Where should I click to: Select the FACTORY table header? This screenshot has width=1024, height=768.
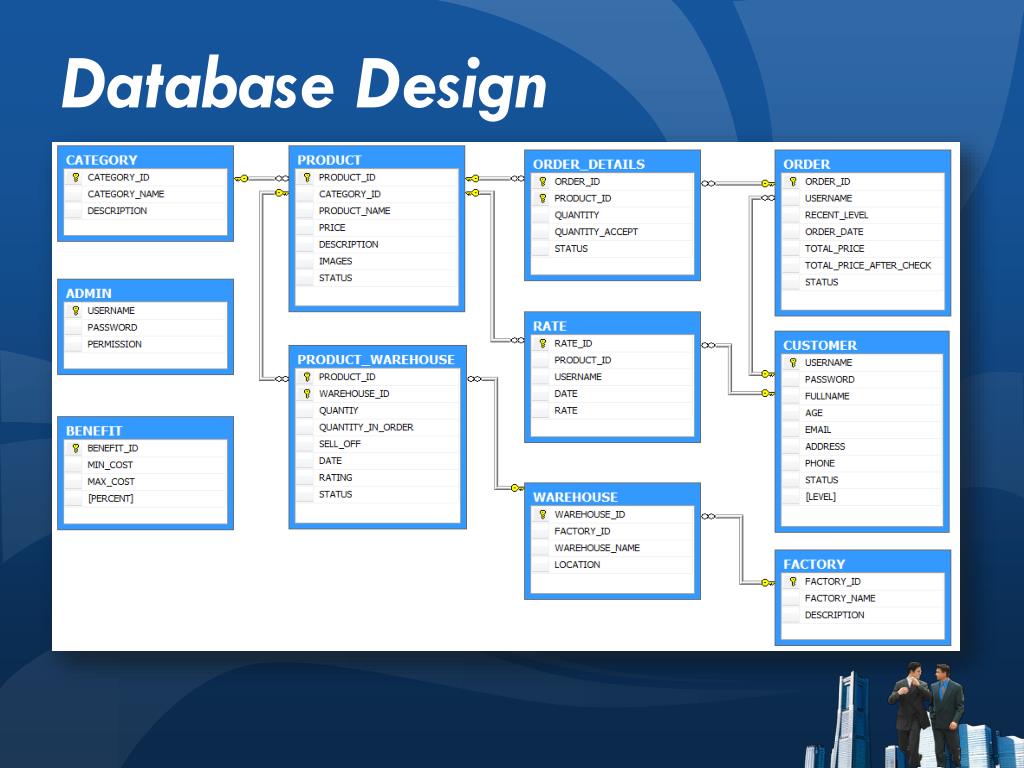tap(863, 564)
